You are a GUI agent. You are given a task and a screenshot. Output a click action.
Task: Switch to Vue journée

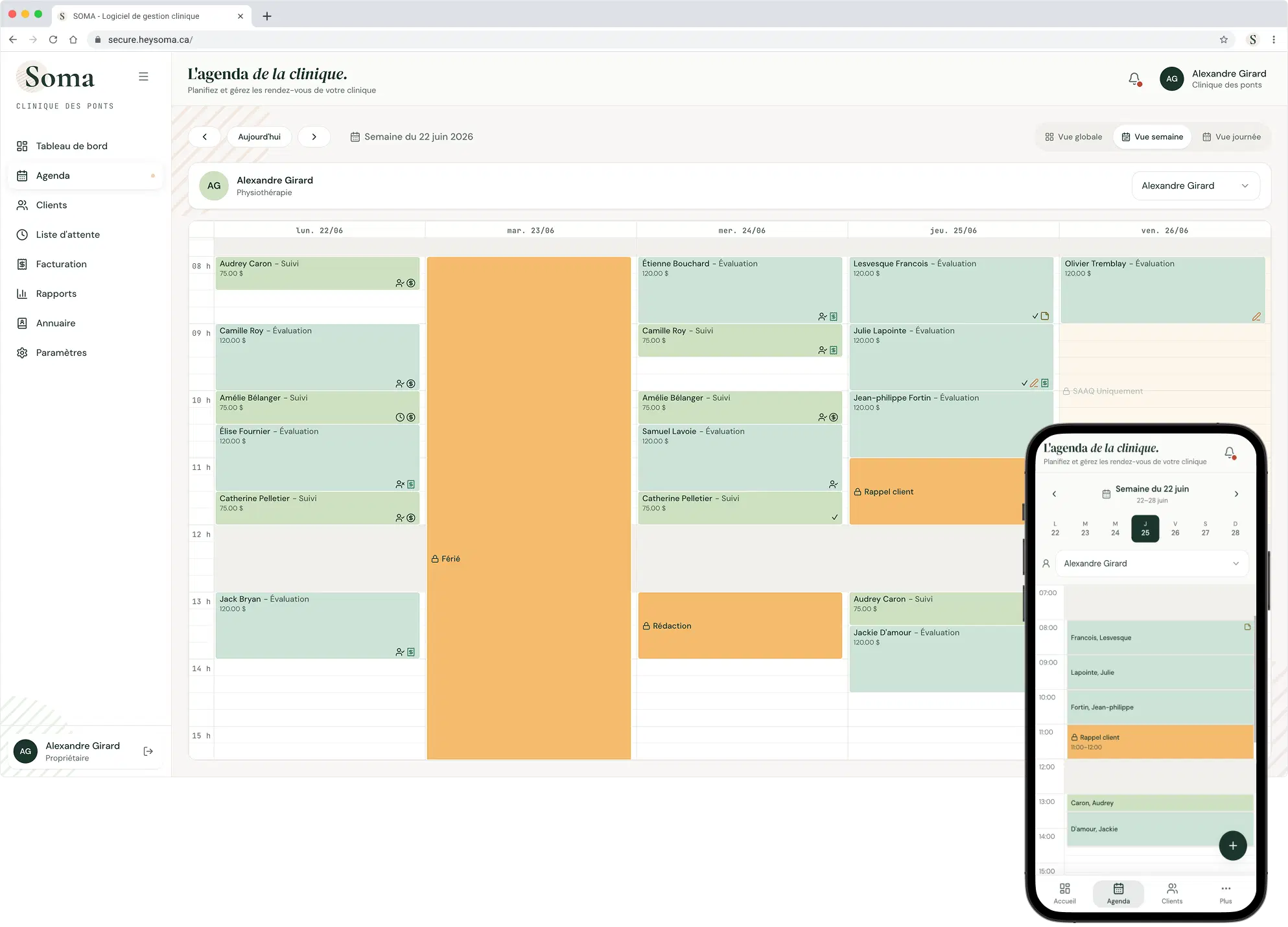[1232, 137]
